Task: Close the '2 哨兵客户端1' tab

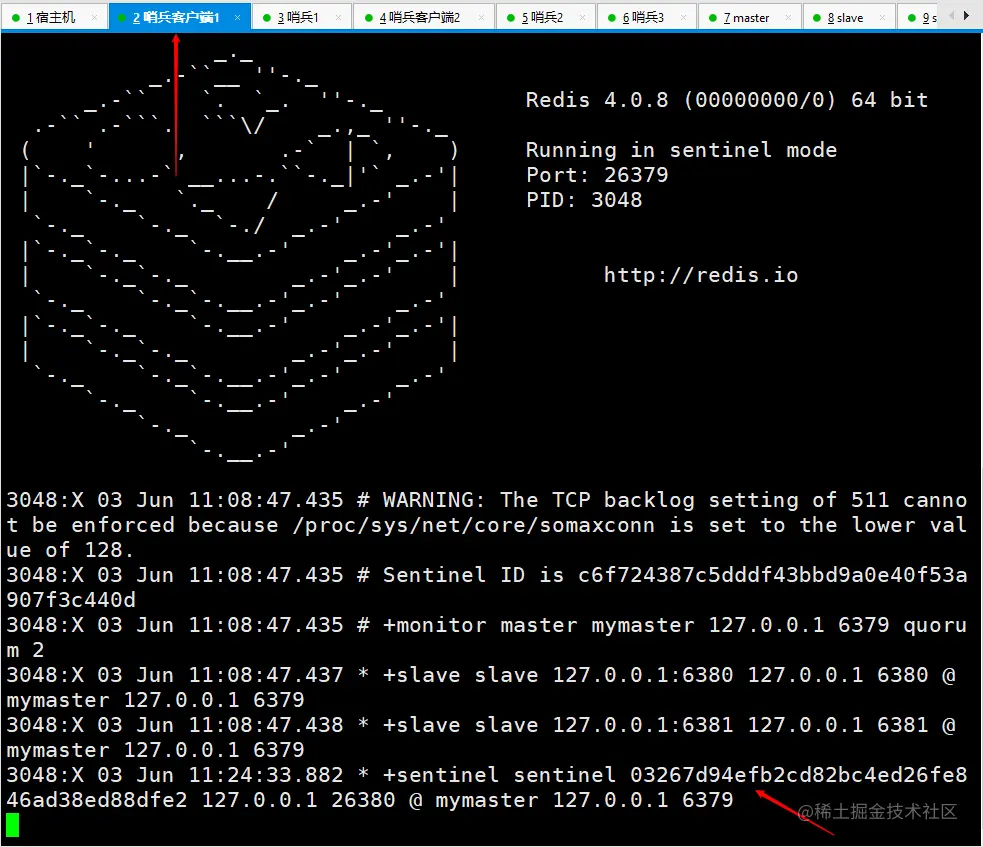Action: click(x=237, y=18)
